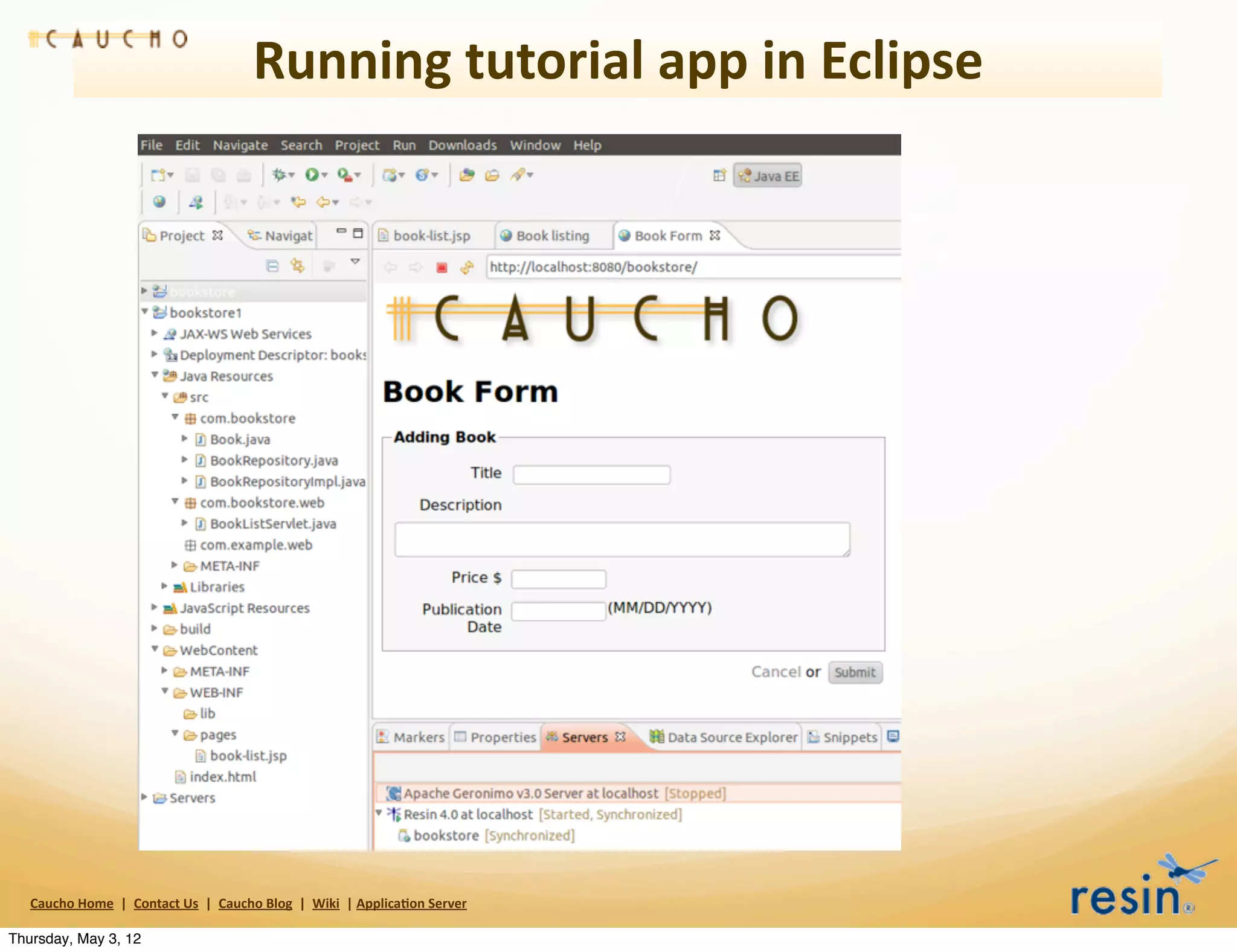Image resolution: width=1237 pixels, height=952 pixels.
Task: Click Link with Editor arrows icon
Action: click(297, 266)
